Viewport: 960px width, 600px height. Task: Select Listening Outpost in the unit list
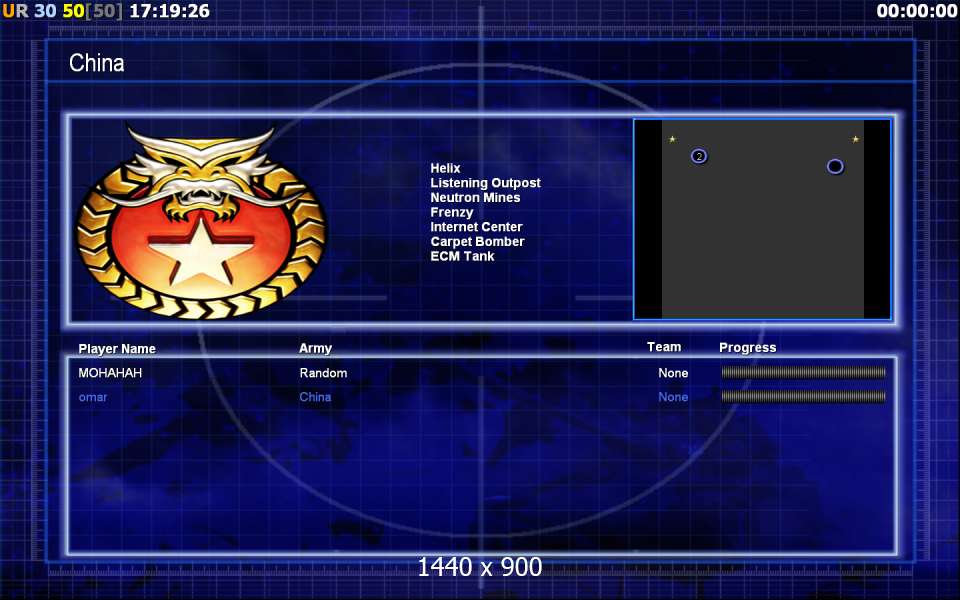(x=485, y=183)
